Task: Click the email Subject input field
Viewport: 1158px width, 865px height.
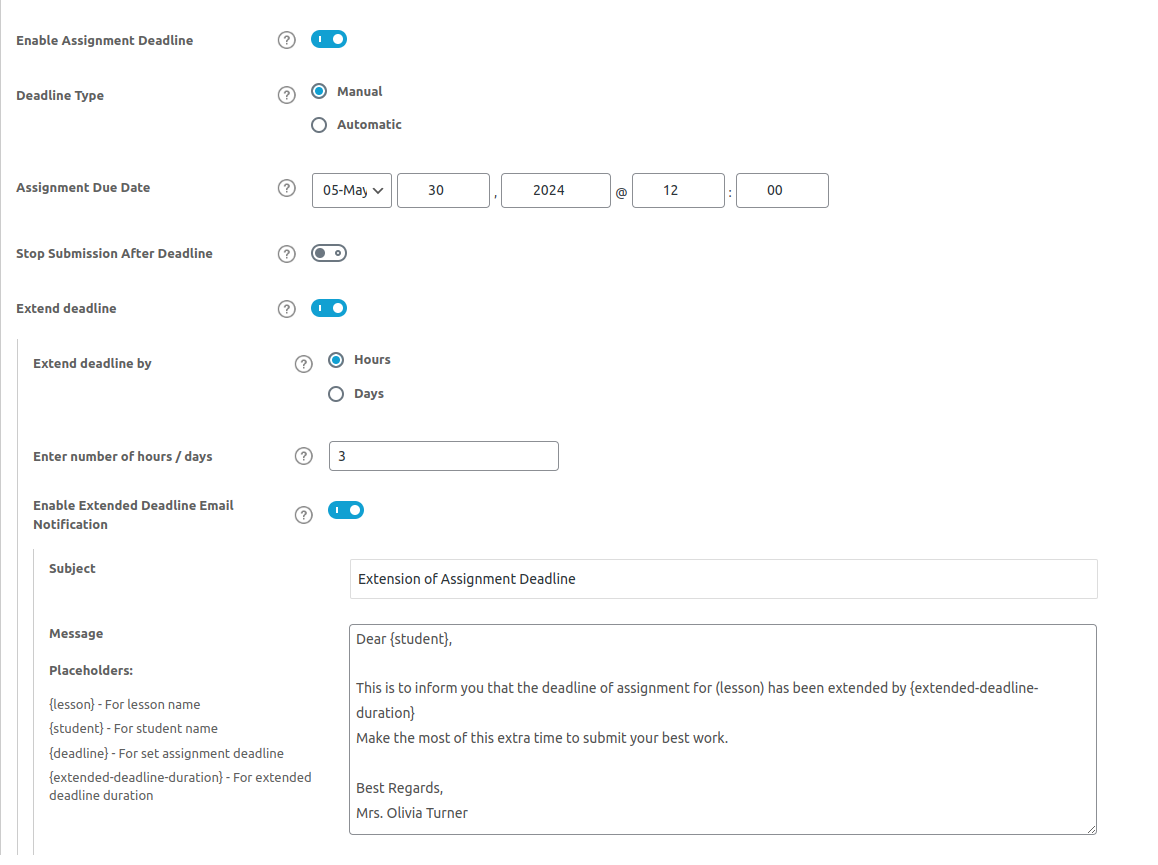Action: pos(723,579)
